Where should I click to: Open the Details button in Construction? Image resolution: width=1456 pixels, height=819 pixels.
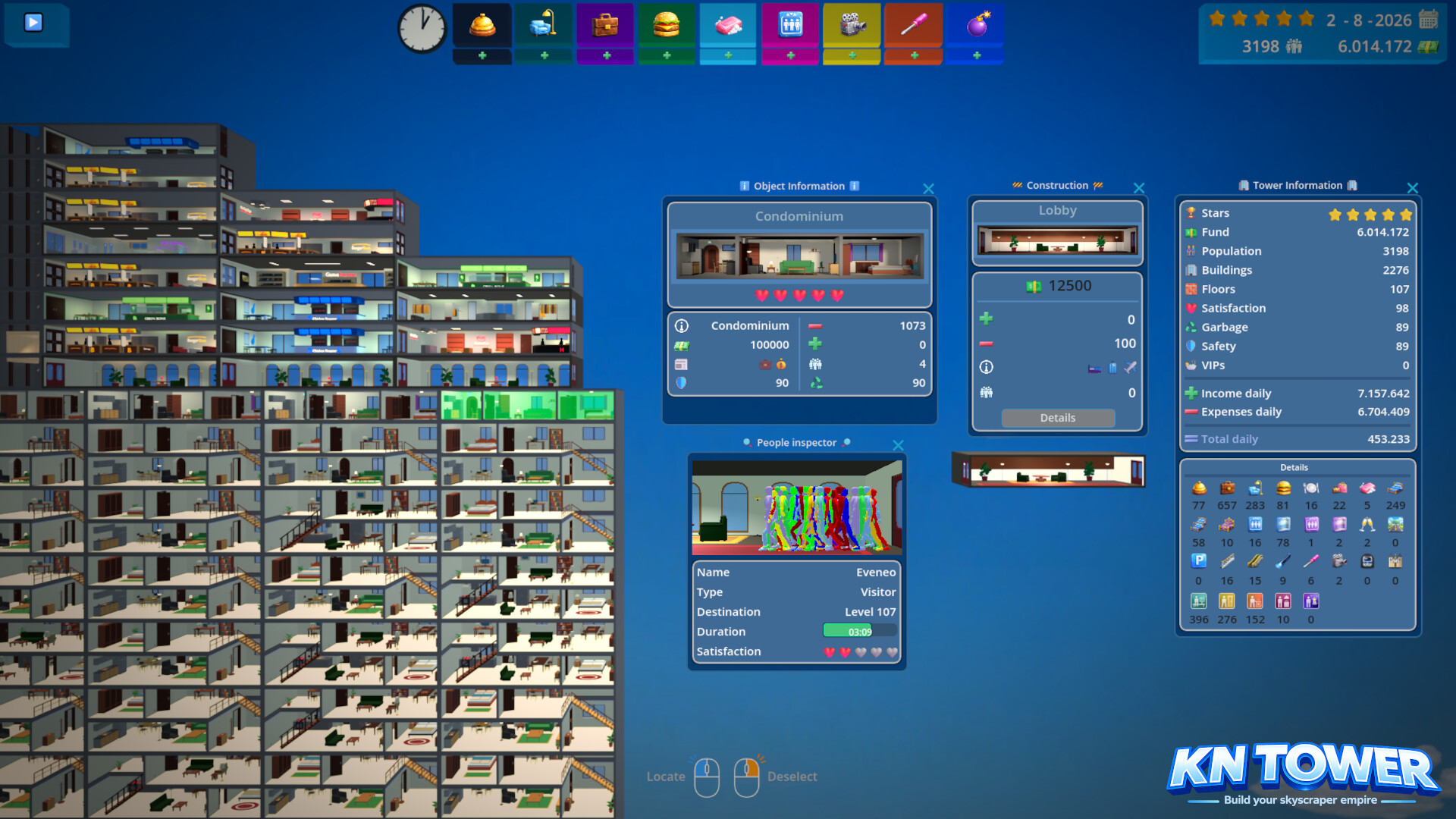1058,418
